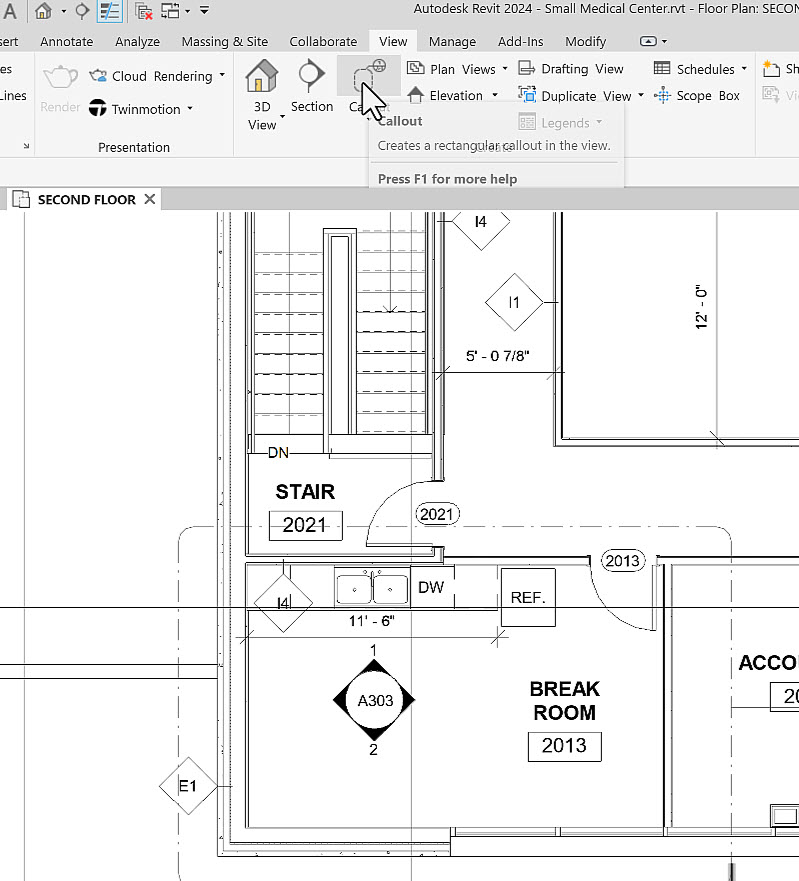
Task: Click the E1 wall tag diamond
Action: [188, 786]
